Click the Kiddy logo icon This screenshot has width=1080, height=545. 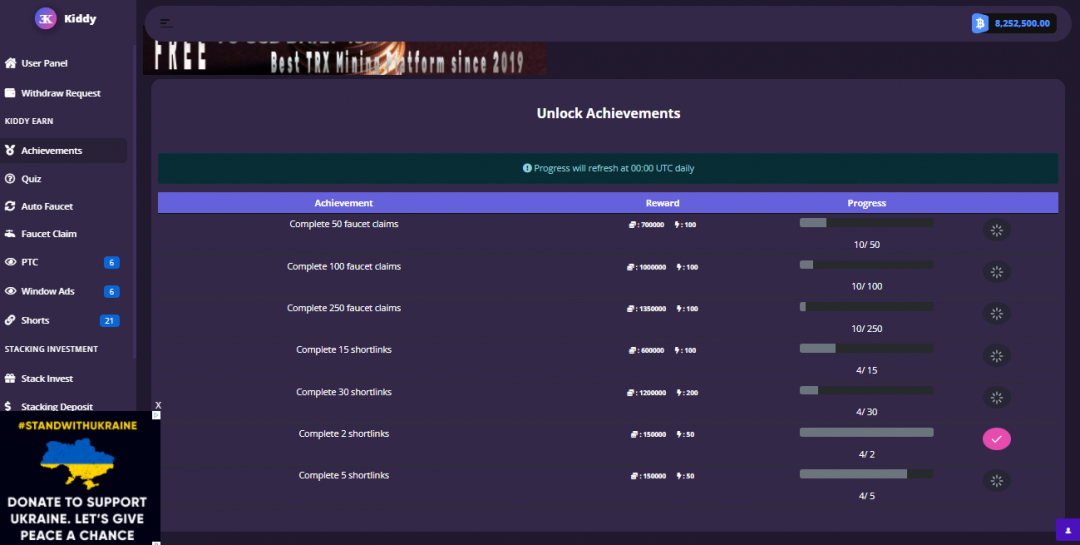(x=45, y=18)
